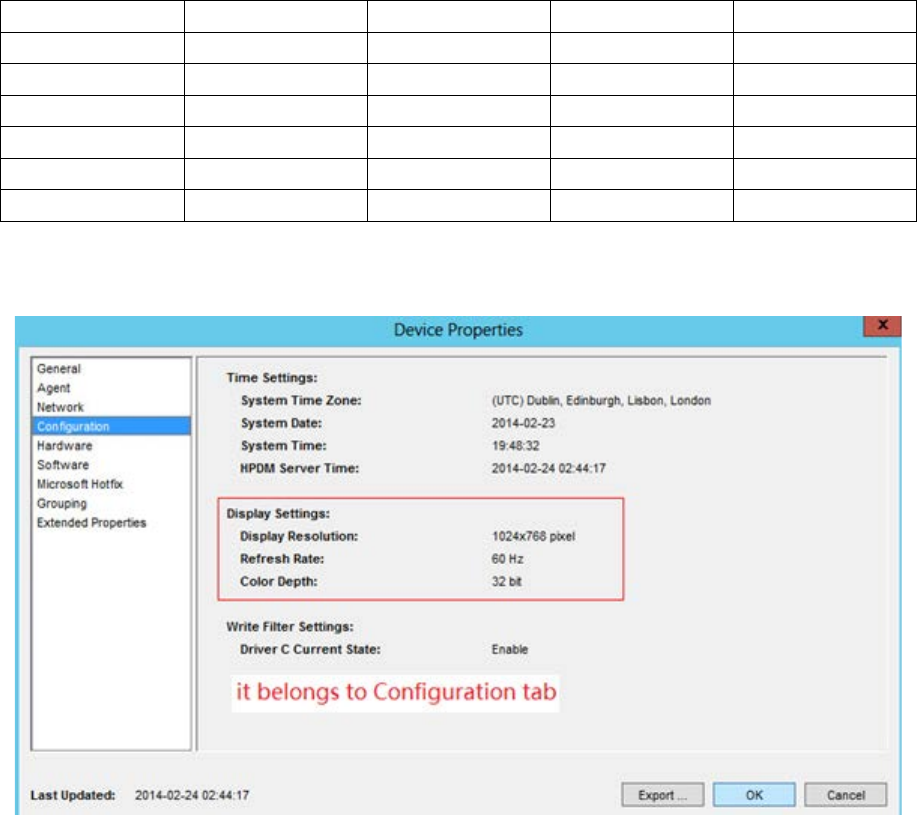Select the 60 Hz refresh rate value
This screenshot has width=917, height=815.
tap(508, 559)
